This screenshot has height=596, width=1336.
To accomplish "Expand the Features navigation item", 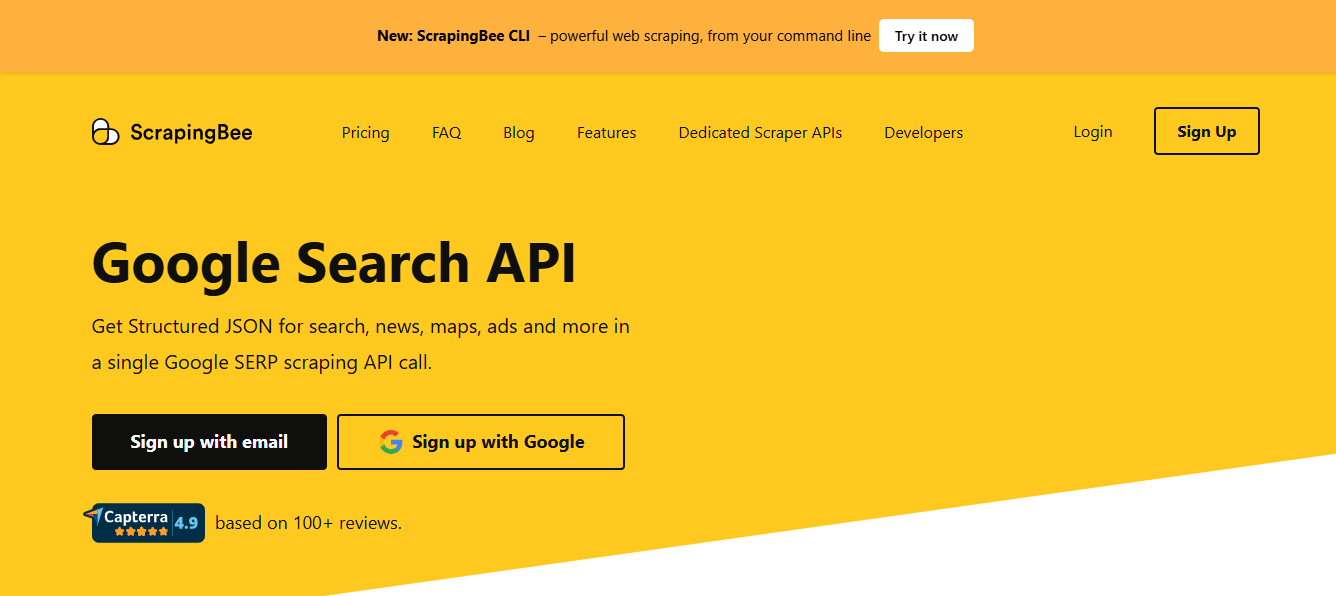I will (606, 132).
